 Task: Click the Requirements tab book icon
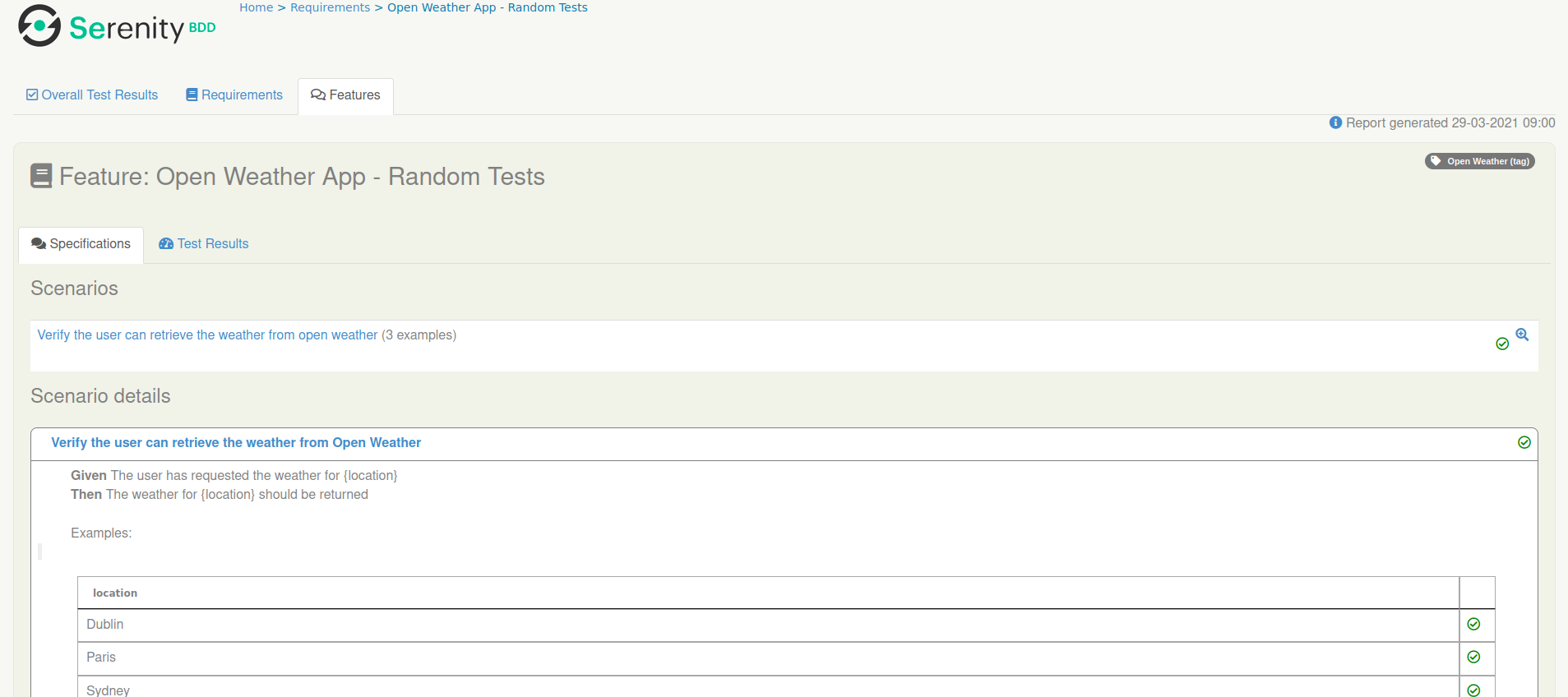(x=192, y=95)
